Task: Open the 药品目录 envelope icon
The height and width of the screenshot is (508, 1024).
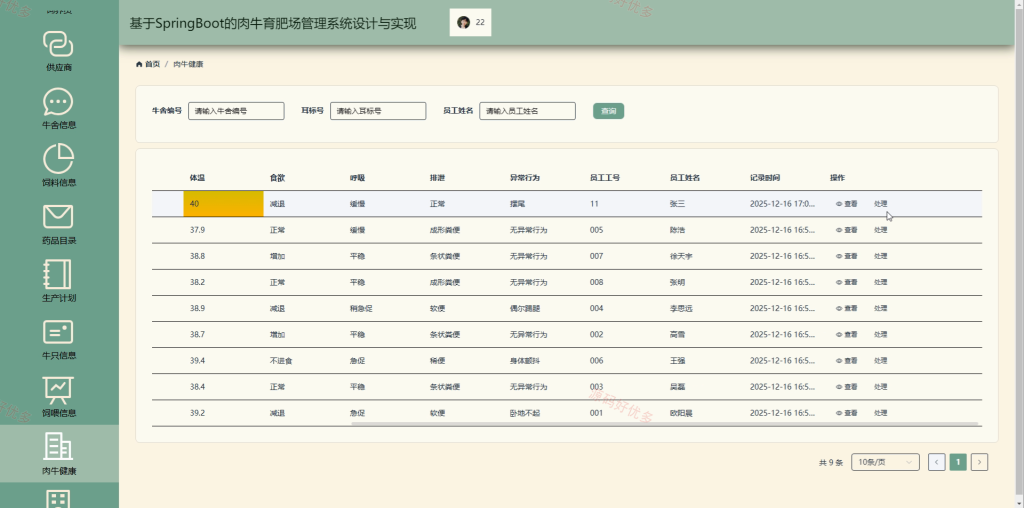Action: 58,217
